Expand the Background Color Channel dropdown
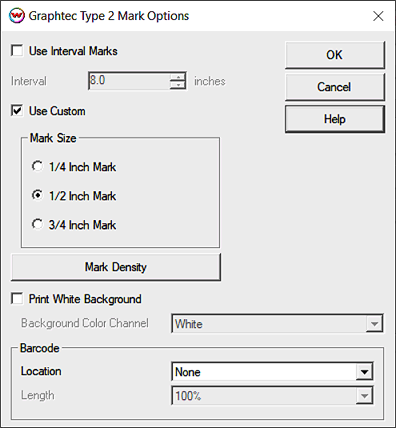Viewport: 396px width, 428px height. tap(277, 323)
